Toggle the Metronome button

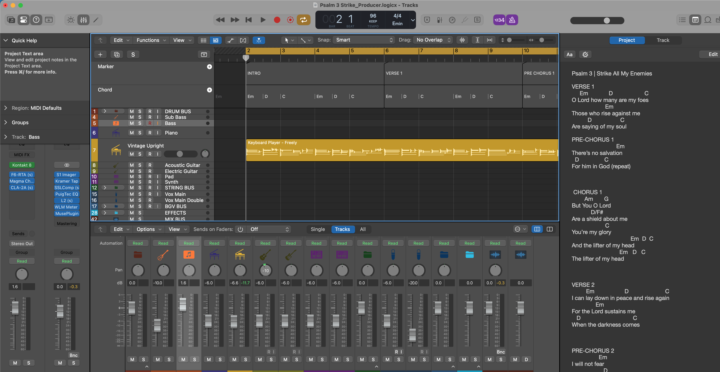(512, 20)
